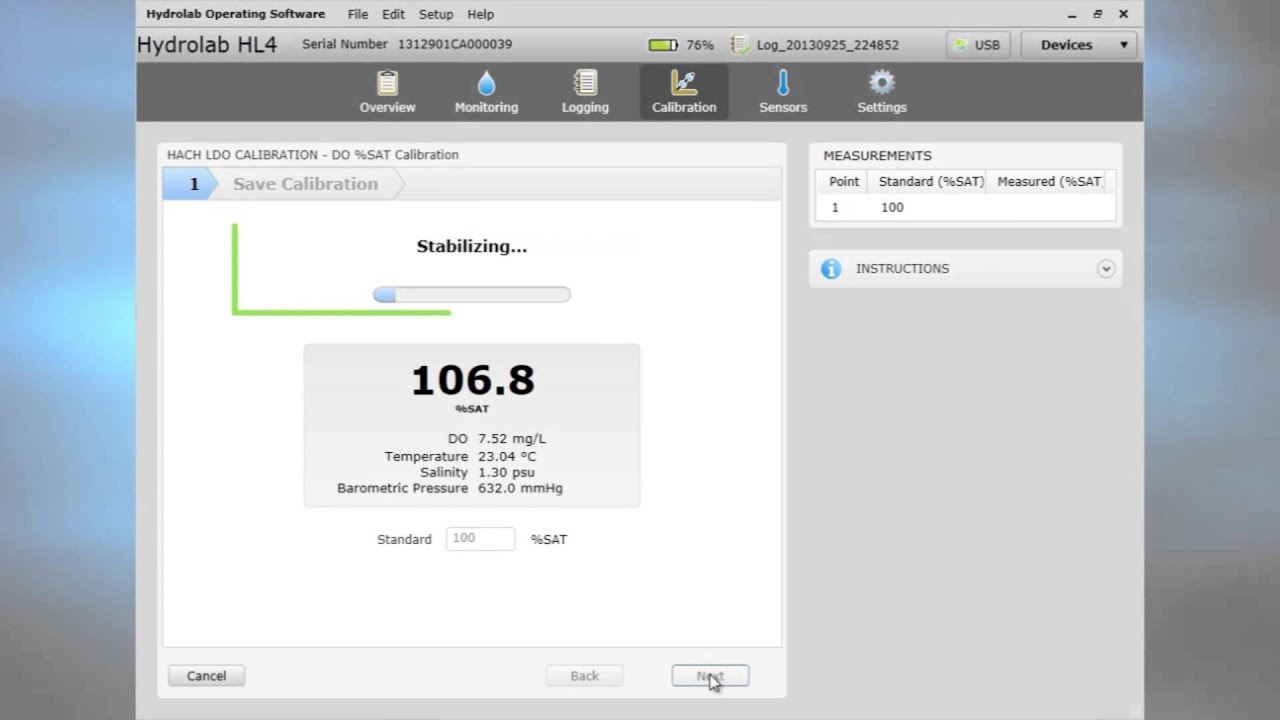Select the Save Calibration step

point(306,184)
